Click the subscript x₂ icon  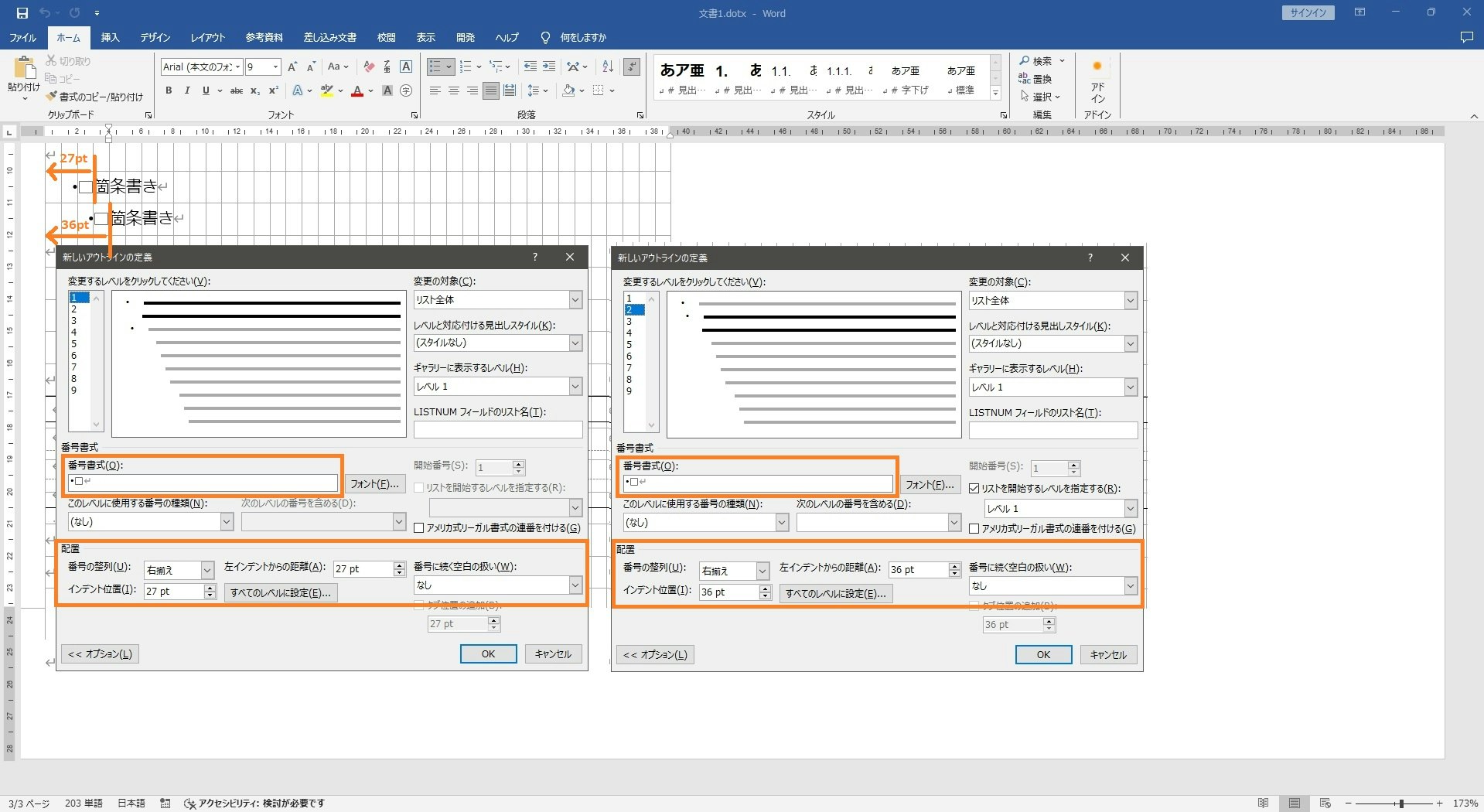(x=255, y=90)
